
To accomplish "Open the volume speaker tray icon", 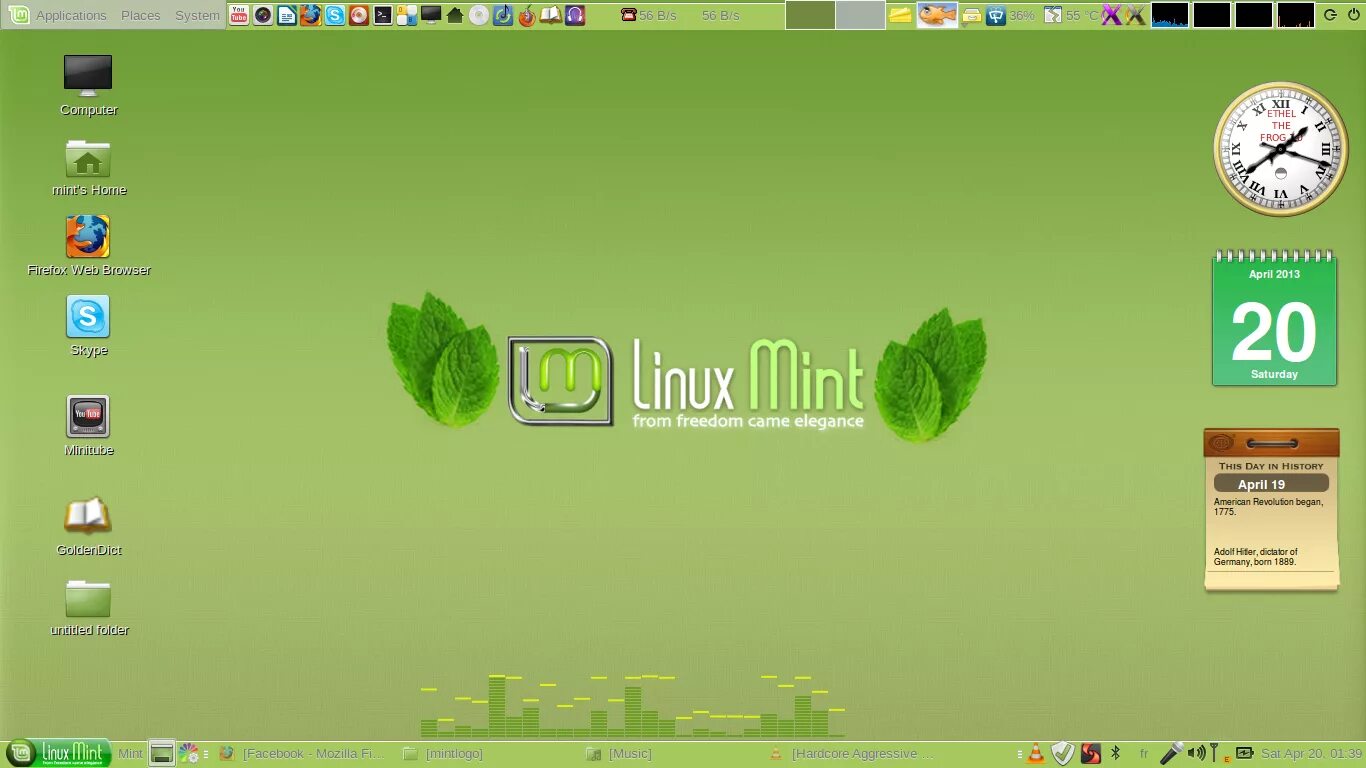I will click(1195, 754).
